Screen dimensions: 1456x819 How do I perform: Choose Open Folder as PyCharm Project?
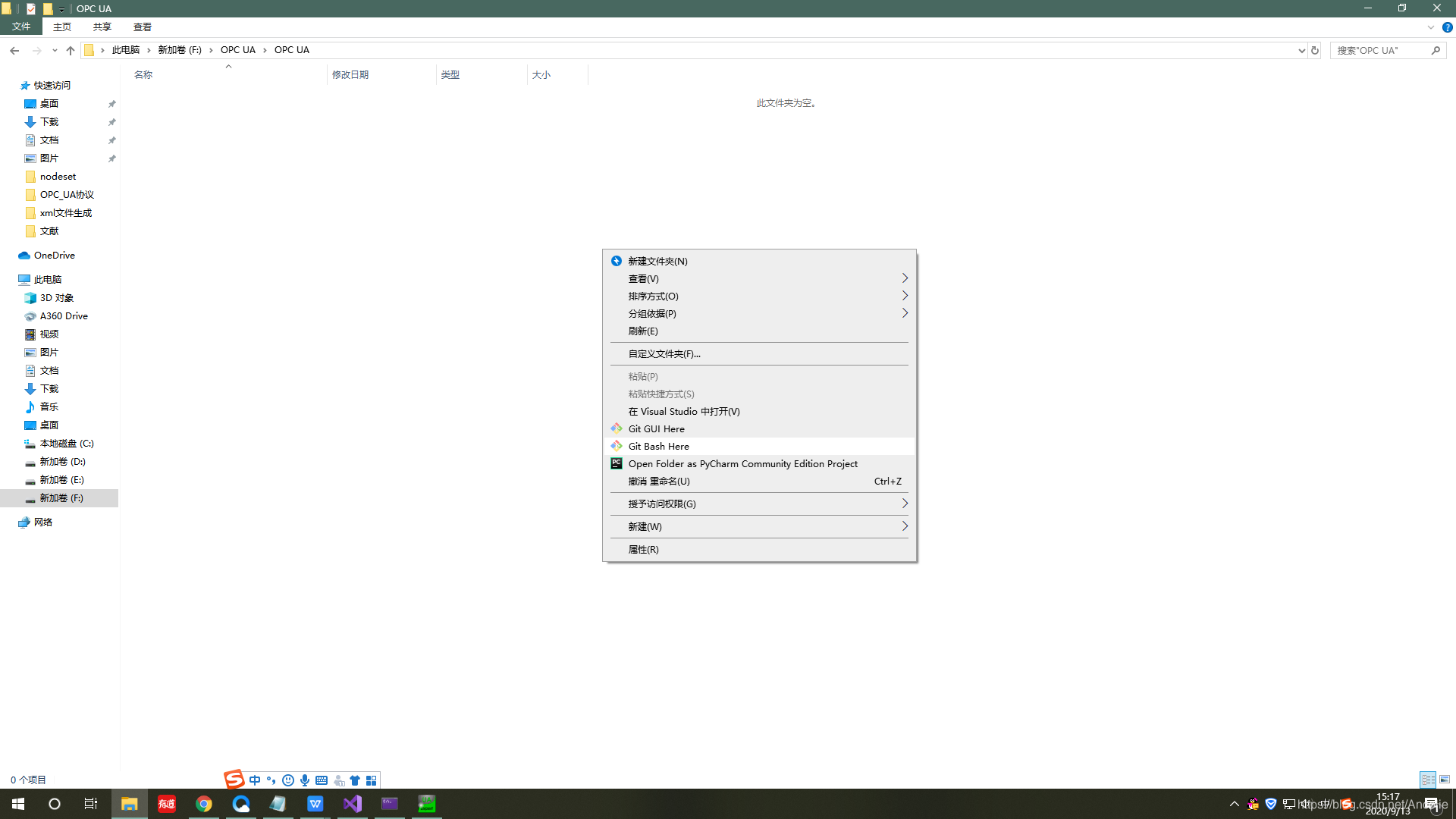coord(759,463)
